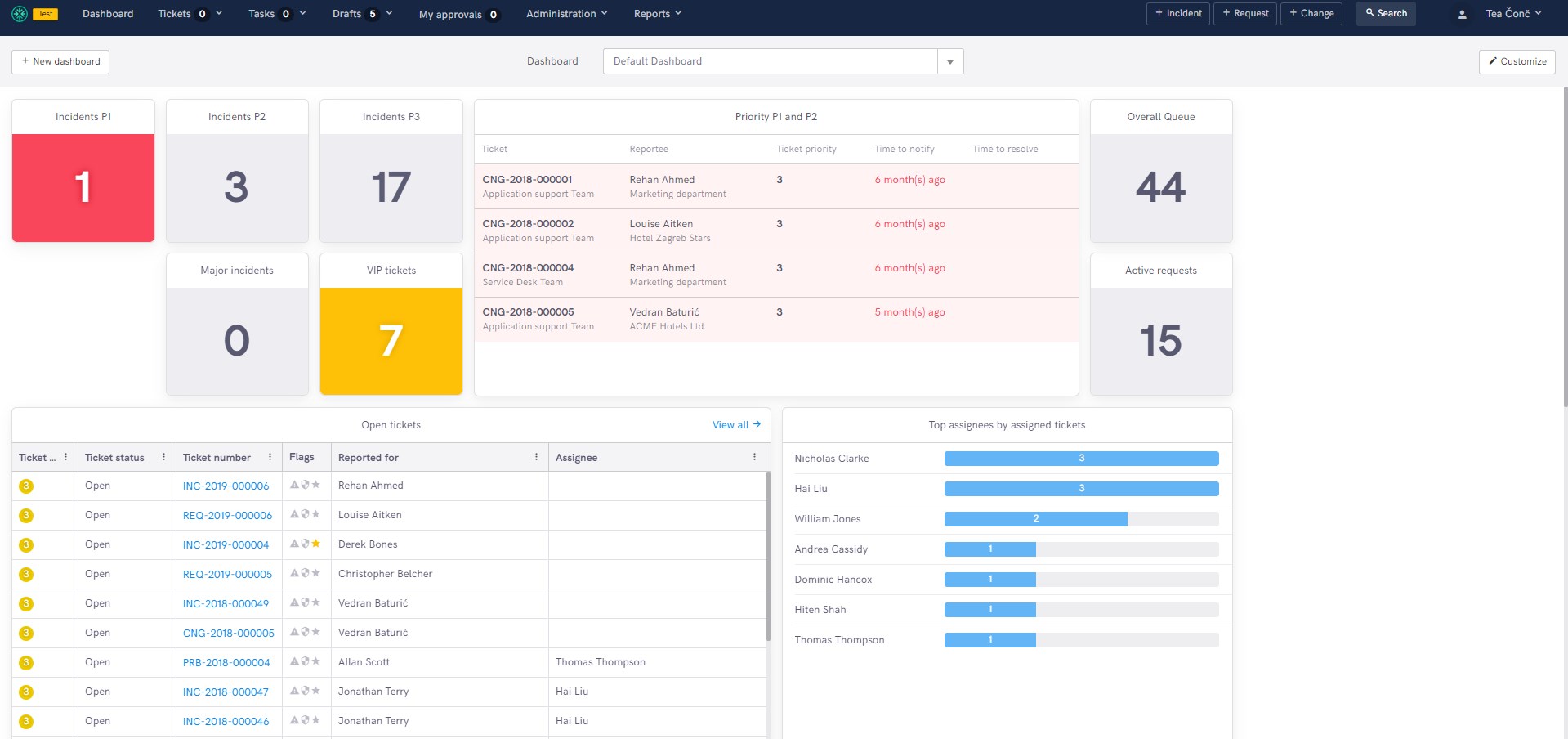
Task: Expand the Tasks menu in the navbar
Action: (277, 14)
